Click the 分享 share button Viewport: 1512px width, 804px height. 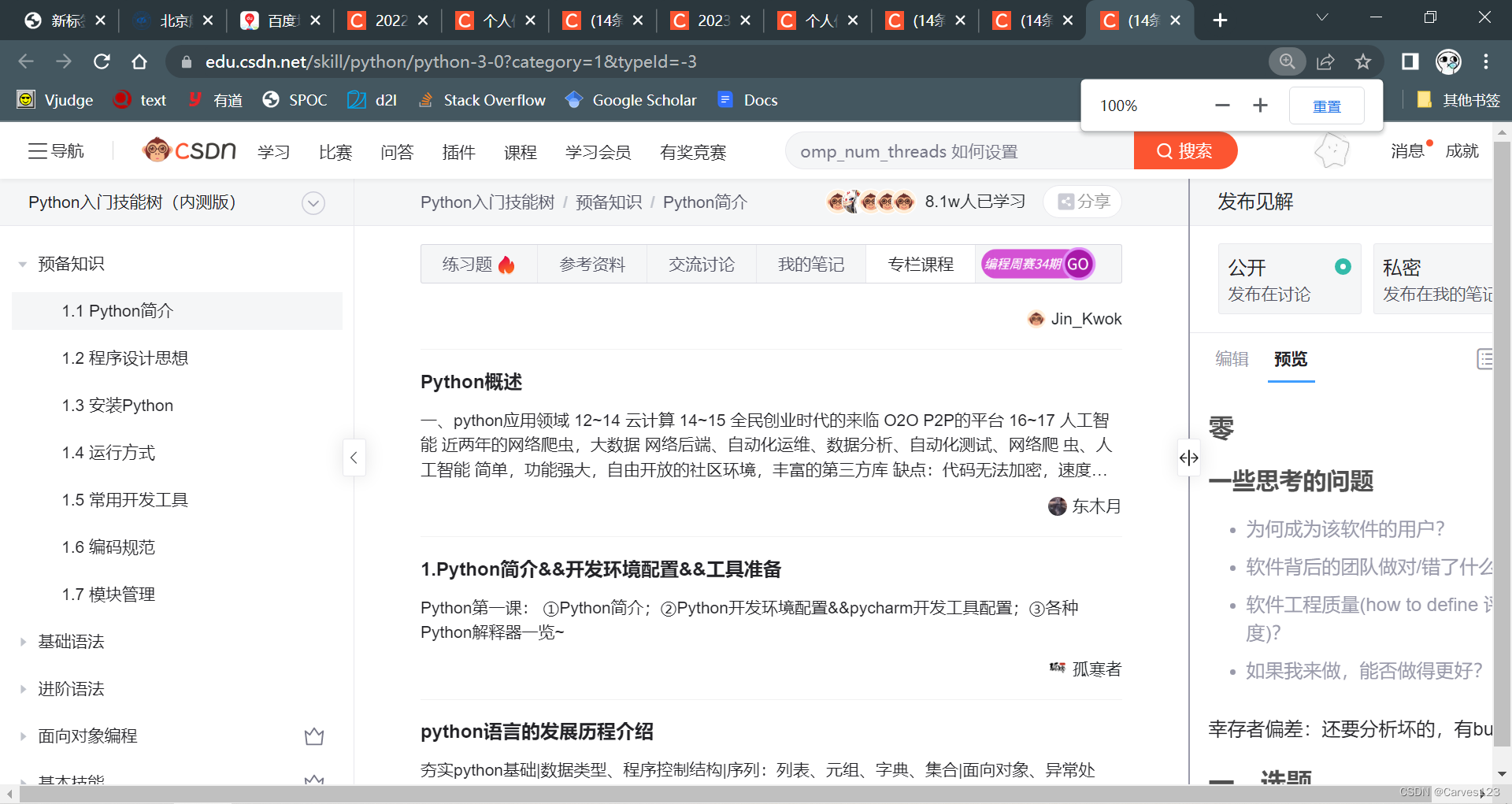(1083, 202)
